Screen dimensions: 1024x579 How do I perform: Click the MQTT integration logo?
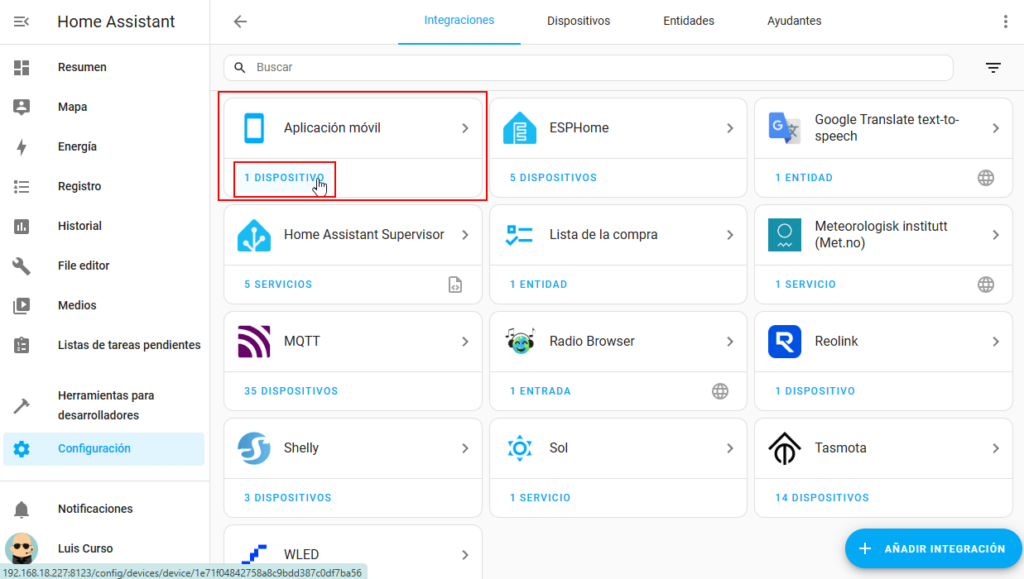pos(254,342)
